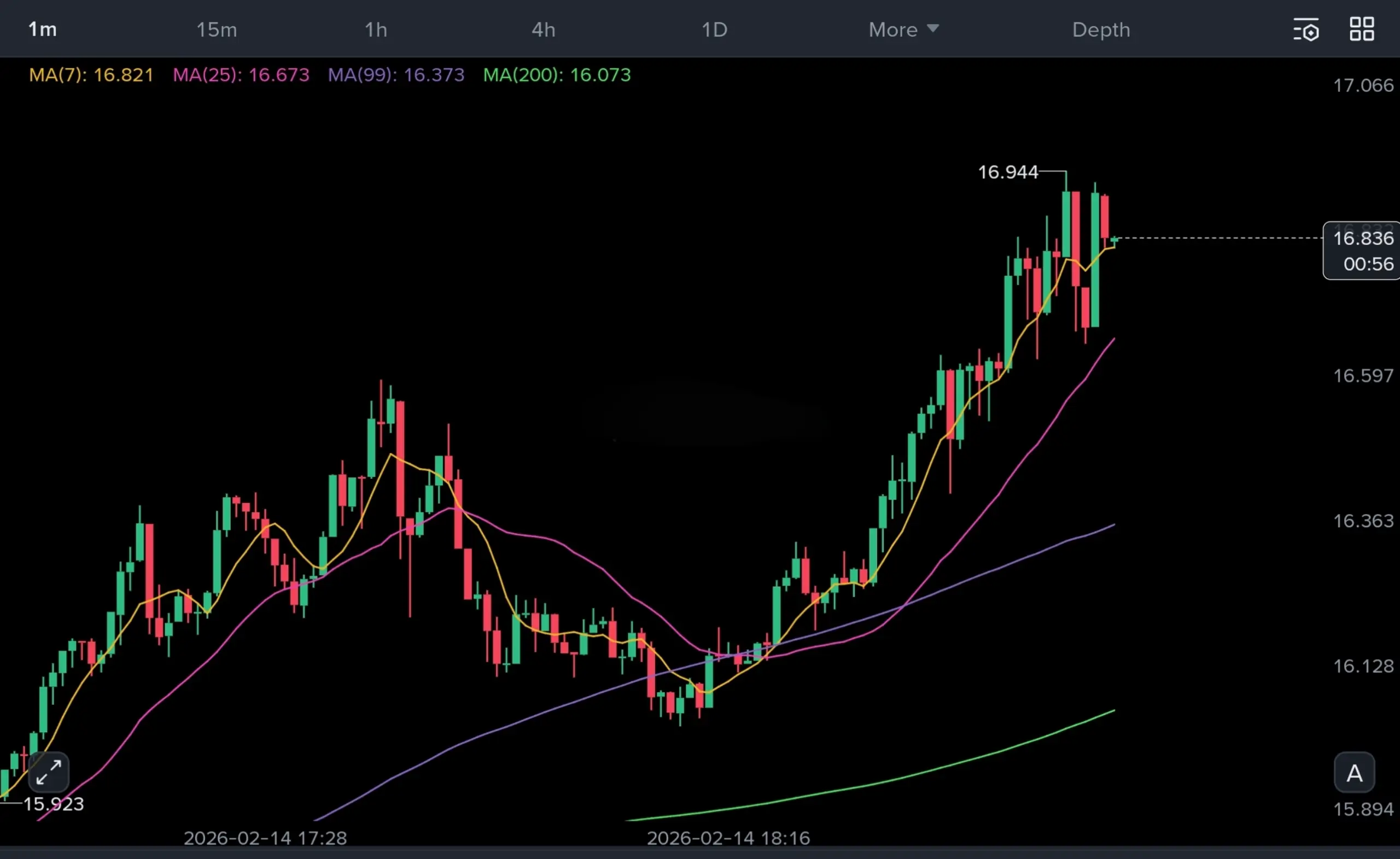This screenshot has height=859, width=1400.
Task: Click the MA(25) indicator label
Action: pyautogui.click(x=241, y=75)
